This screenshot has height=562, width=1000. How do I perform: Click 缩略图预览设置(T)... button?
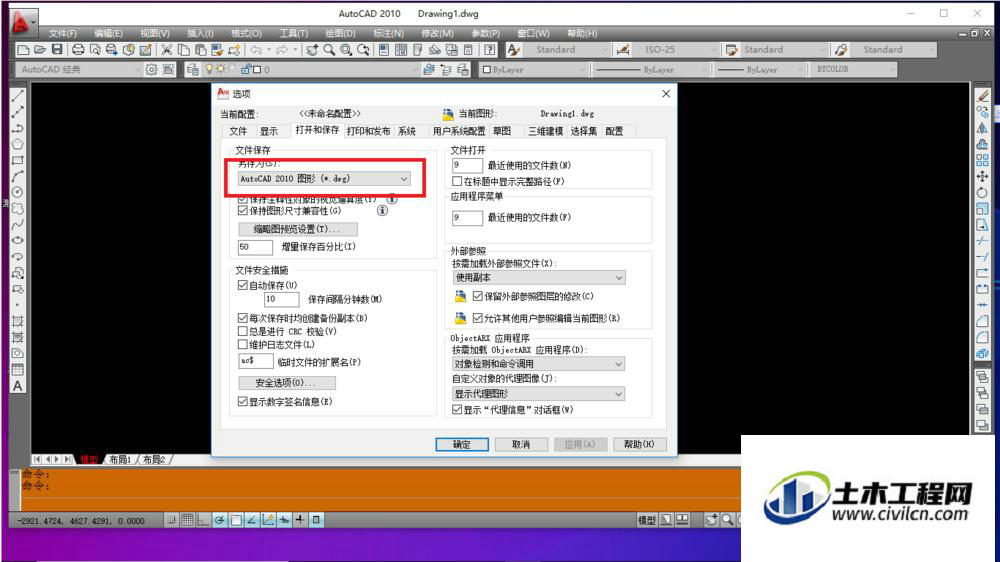[297, 229]
